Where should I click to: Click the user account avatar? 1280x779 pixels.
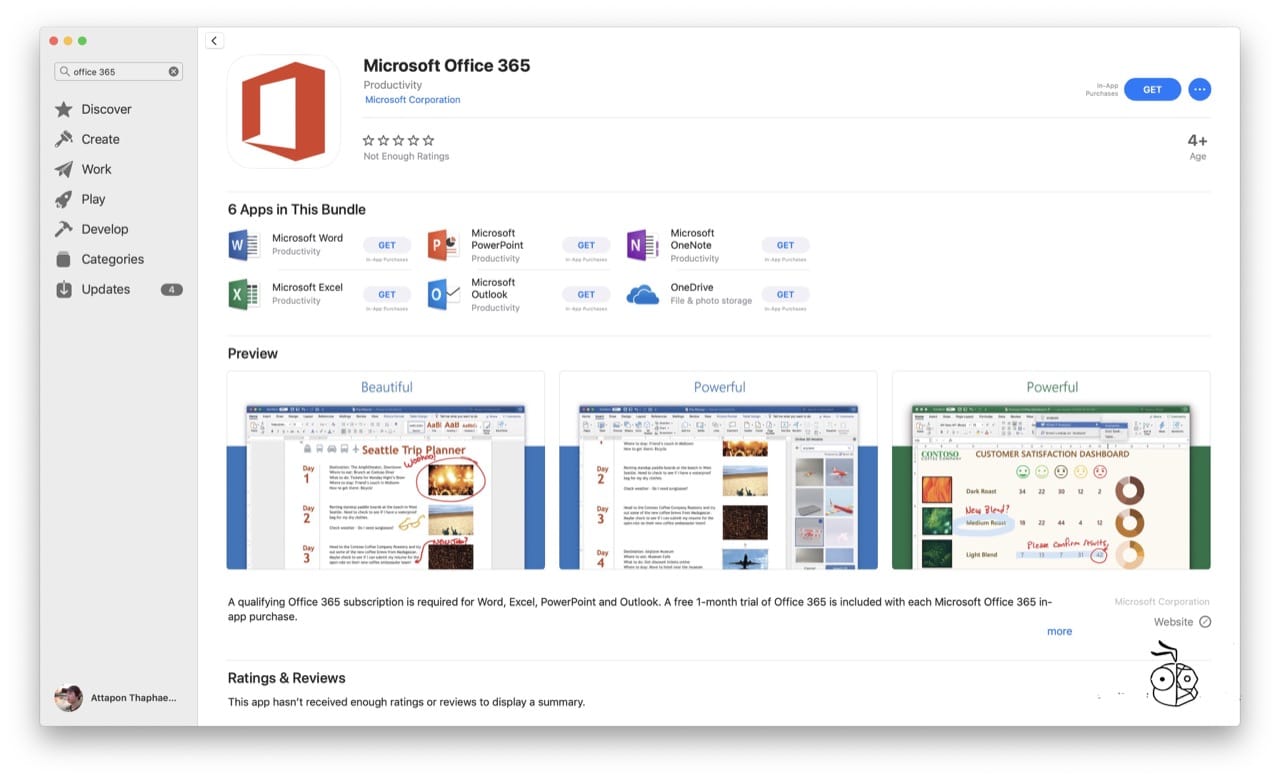point(68,698)
